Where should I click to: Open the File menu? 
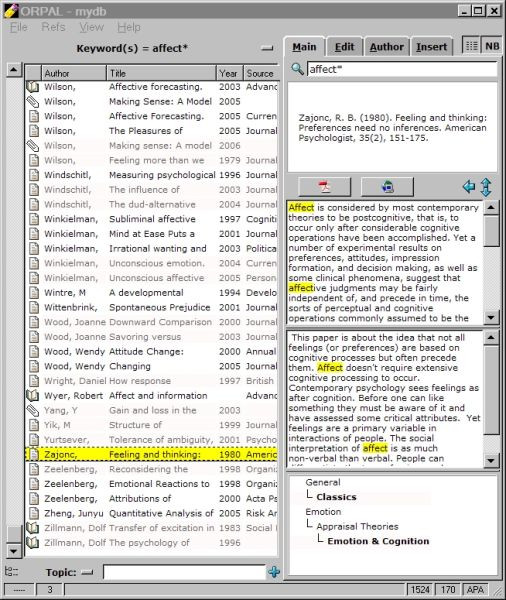pyautogui.click(x=18, y=27)
